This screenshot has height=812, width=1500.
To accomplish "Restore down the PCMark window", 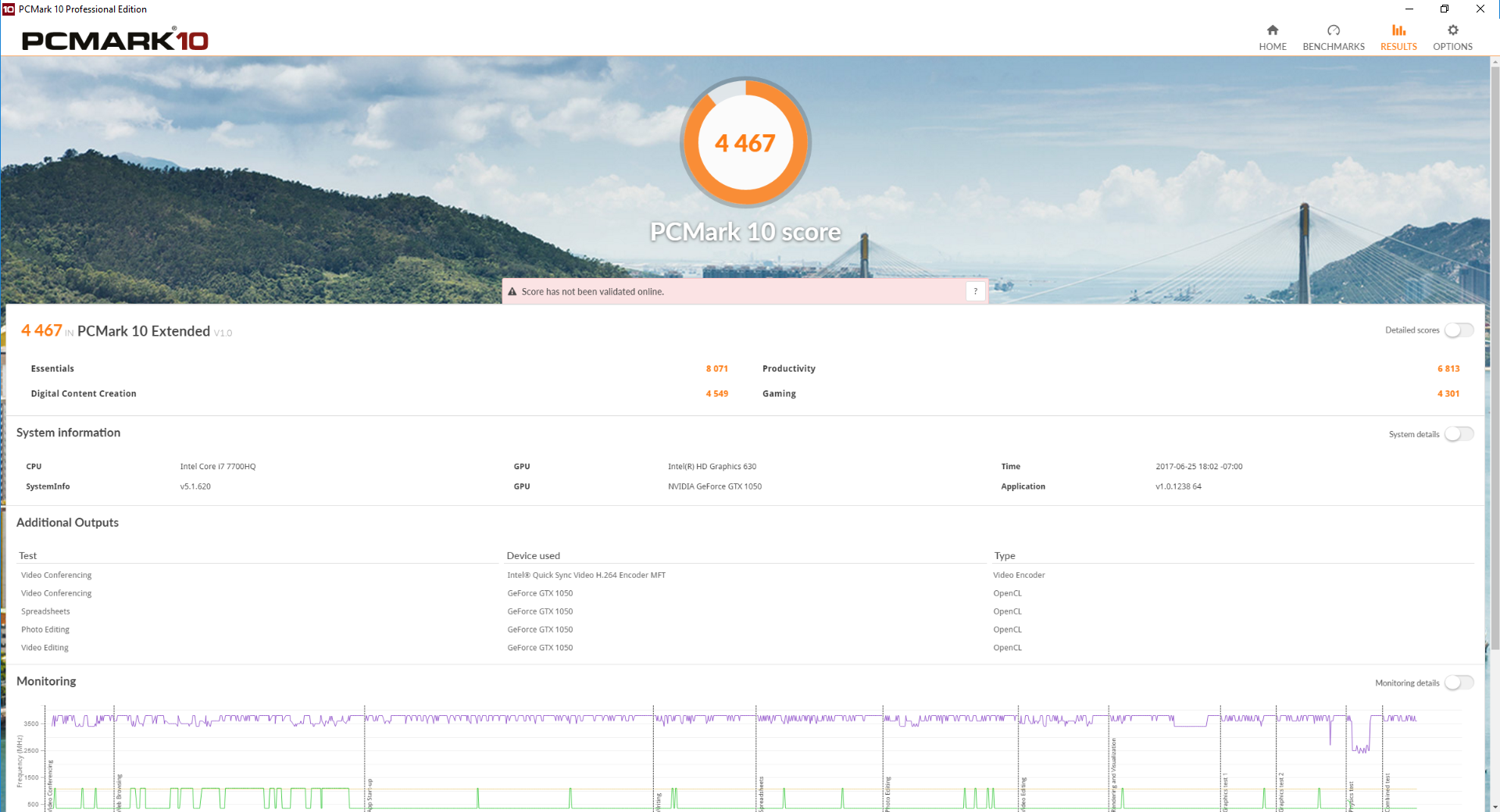I will (1444, 9).
